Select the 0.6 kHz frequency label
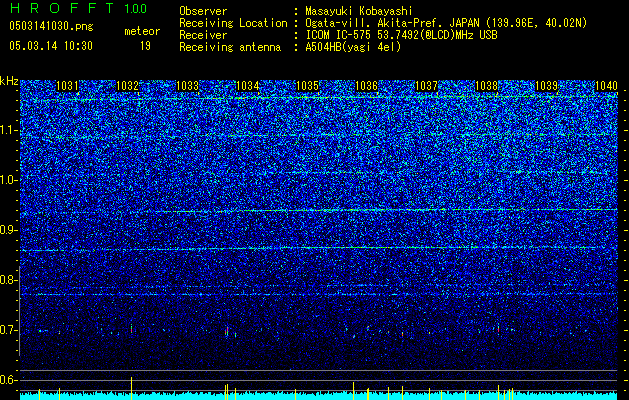Image resolution: width=629 pixels, height=400 pixels. pyautogui.click(x=8, y=380)
